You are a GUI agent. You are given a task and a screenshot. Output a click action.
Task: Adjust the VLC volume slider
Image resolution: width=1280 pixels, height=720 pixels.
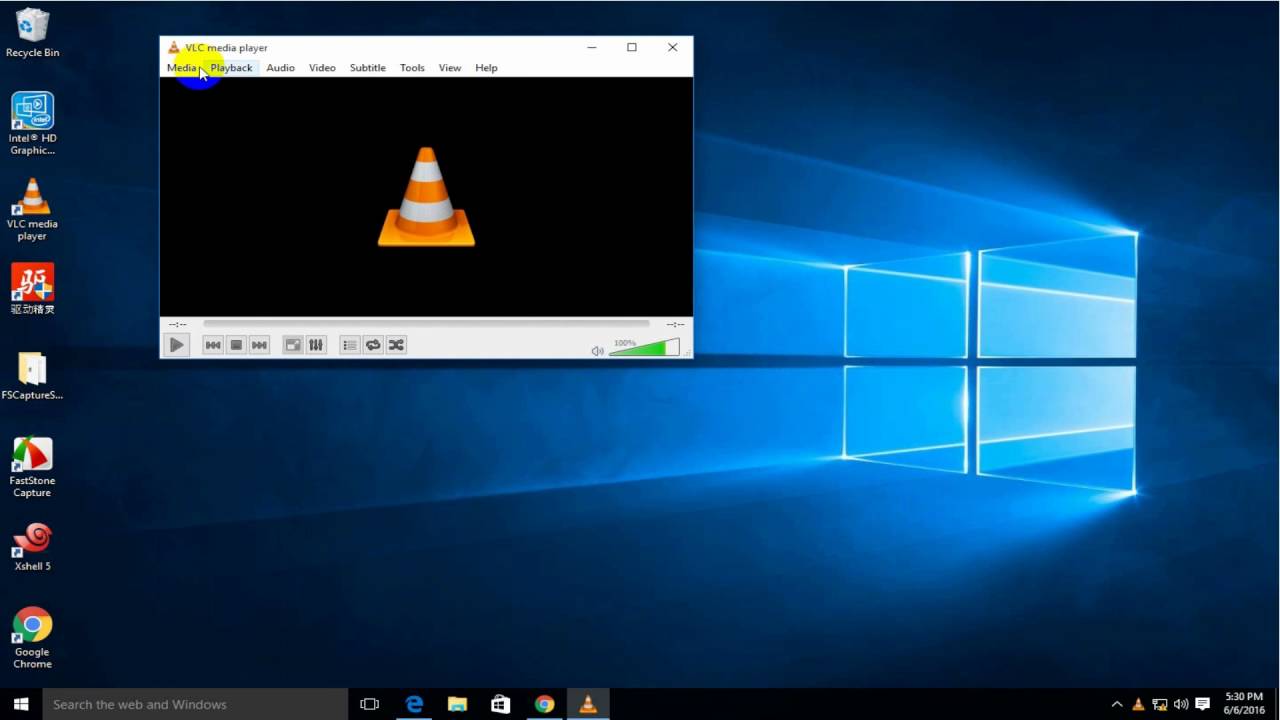tap(644, 348)
